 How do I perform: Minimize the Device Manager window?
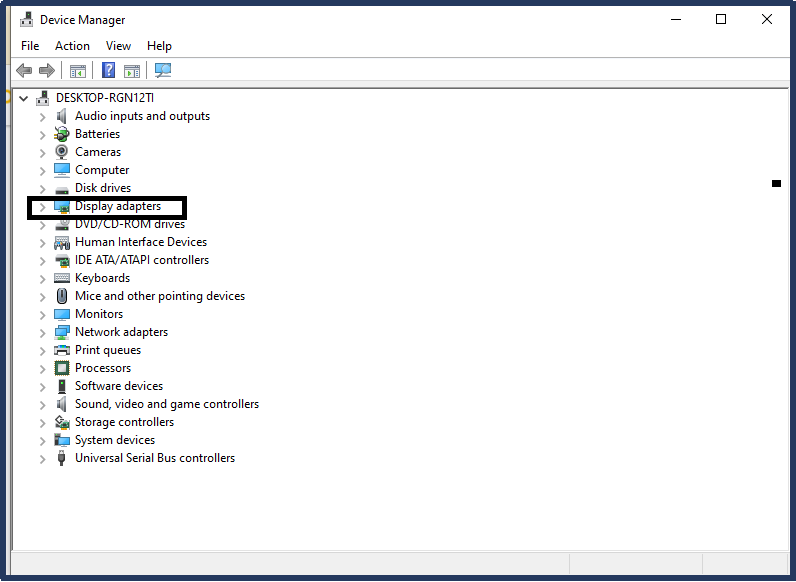676,19
